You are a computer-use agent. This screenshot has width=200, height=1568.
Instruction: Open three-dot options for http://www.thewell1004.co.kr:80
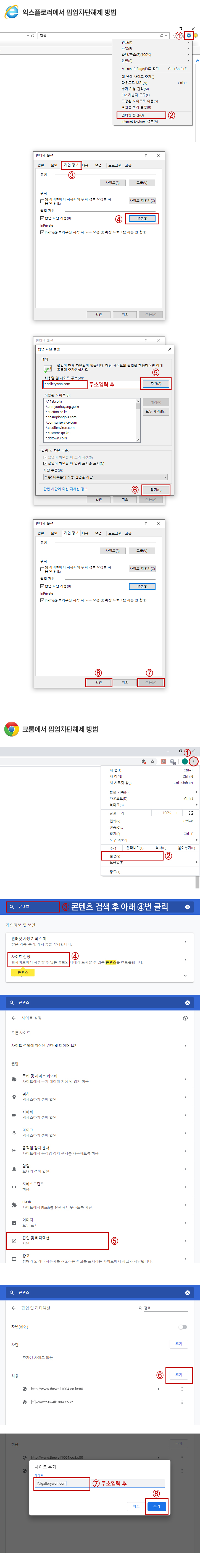[182, 1389]
